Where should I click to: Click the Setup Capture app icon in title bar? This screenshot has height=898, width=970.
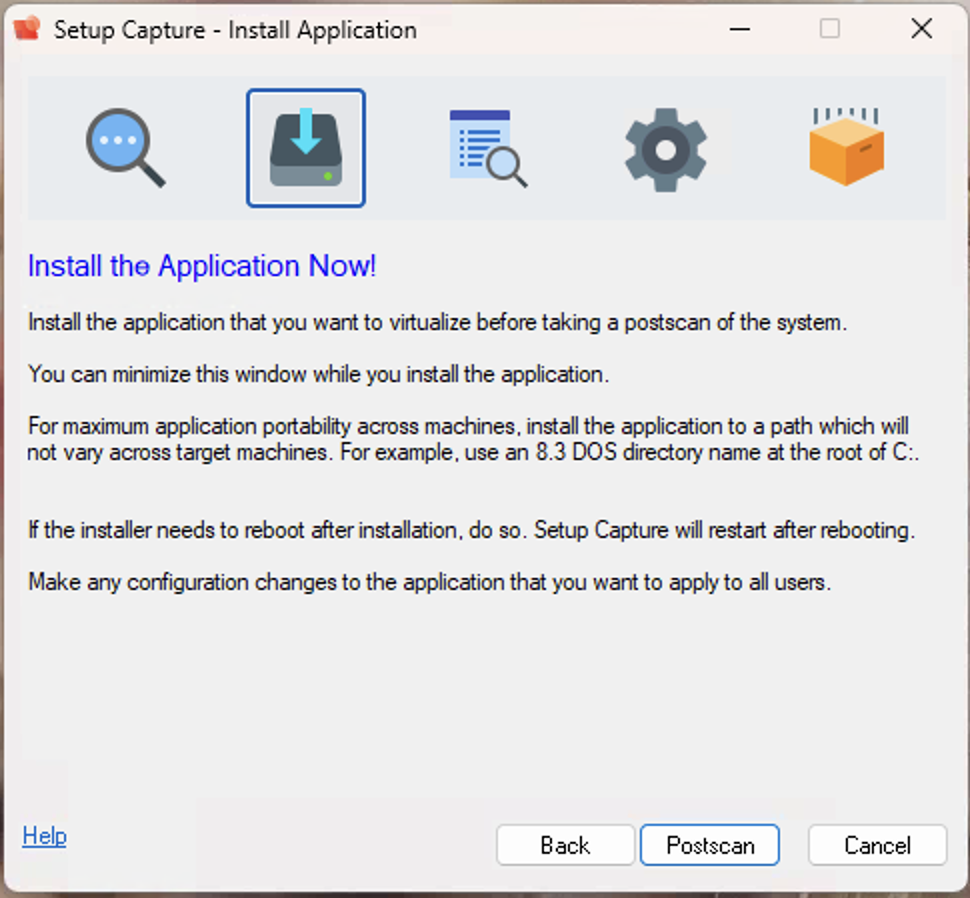coord(28,29)
